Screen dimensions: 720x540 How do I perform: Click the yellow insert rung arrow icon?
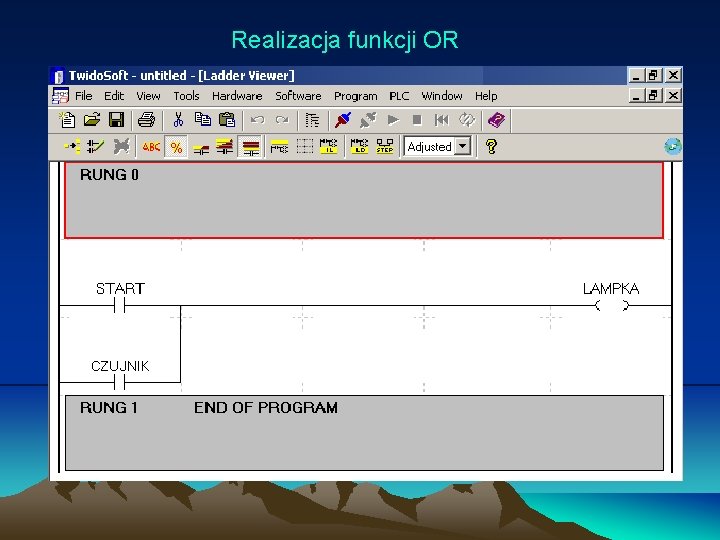tap(72, 147)
